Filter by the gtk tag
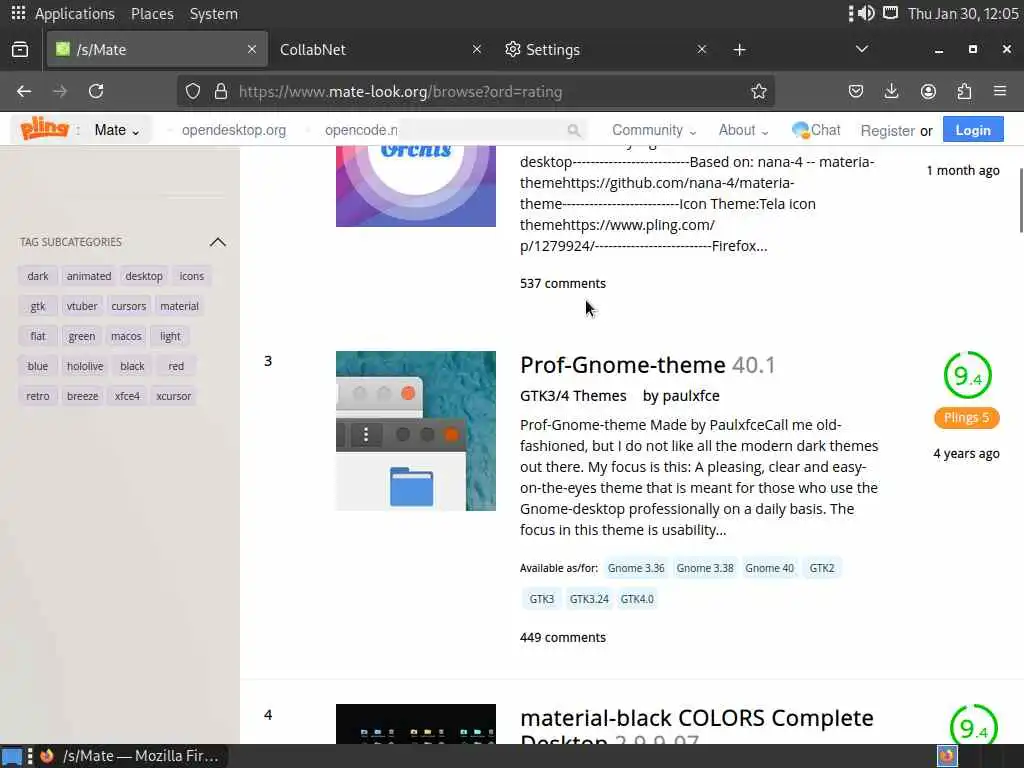The width and height of the screenshot is (1024, 768). 38,306
